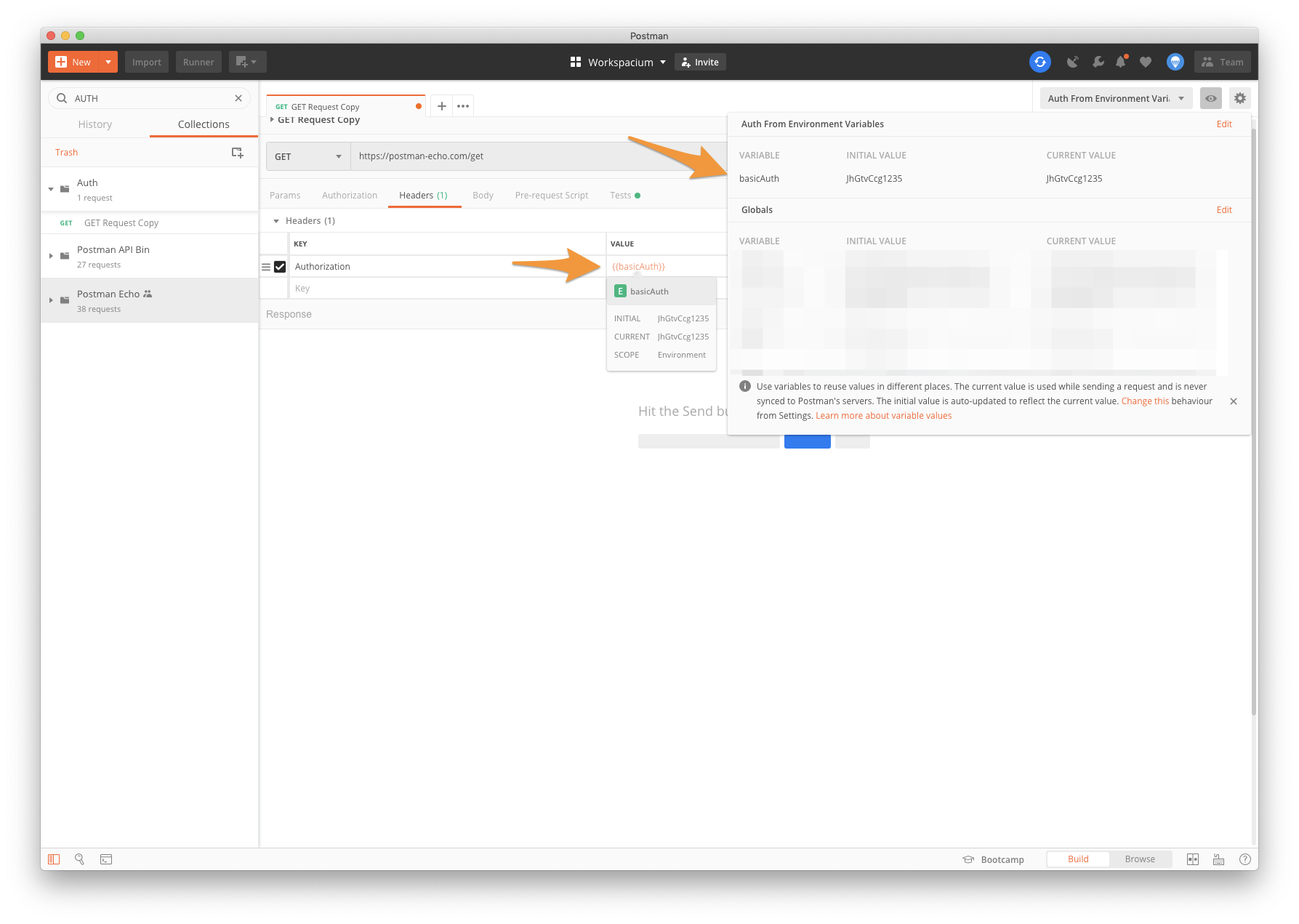Open Settings with the wrench icon
The height and width of the screenshot is (924, 1299).
click(x=1098, y=62)
